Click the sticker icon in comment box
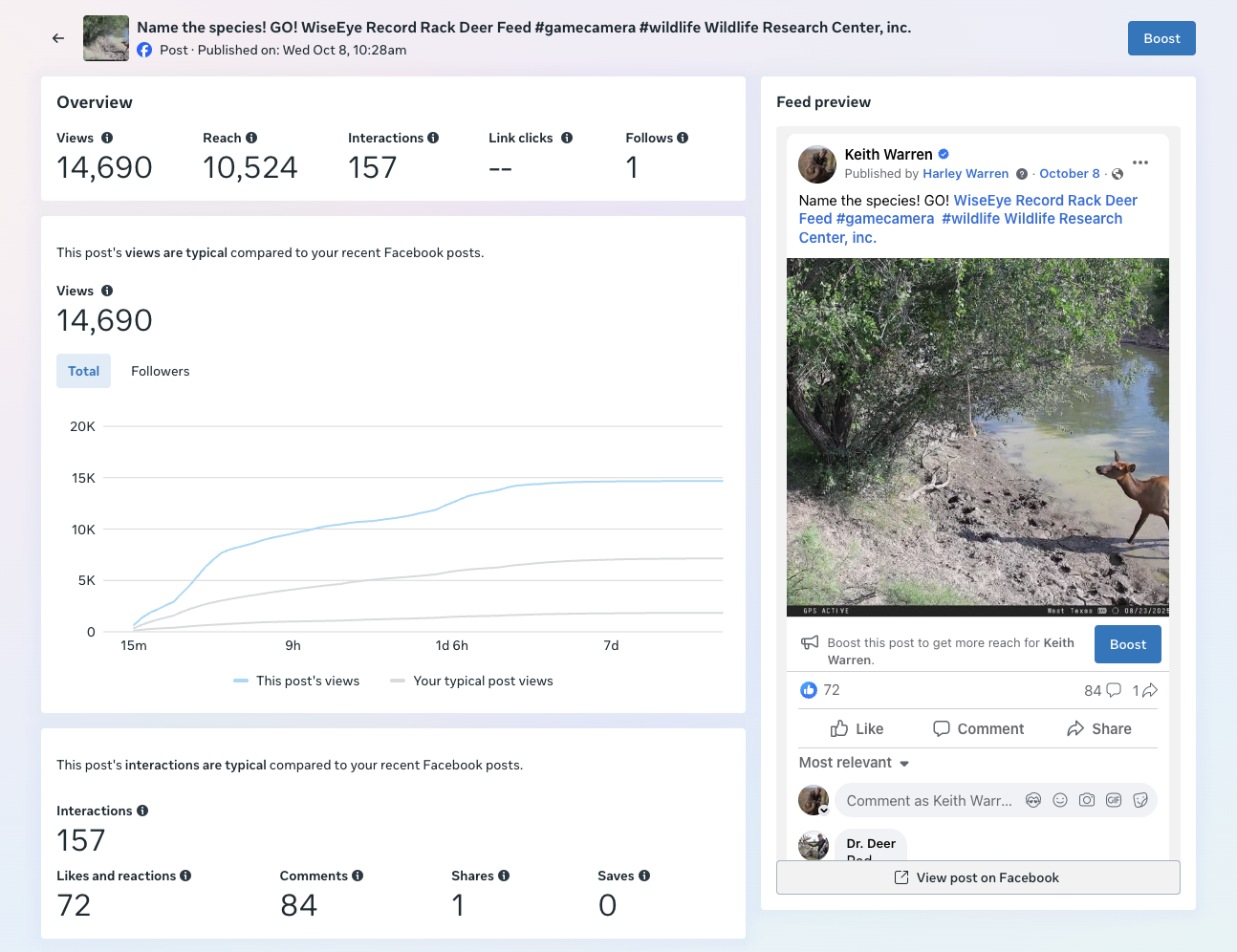The width and height of the screenshot is (1237, 952). [x=1140, y=800]
